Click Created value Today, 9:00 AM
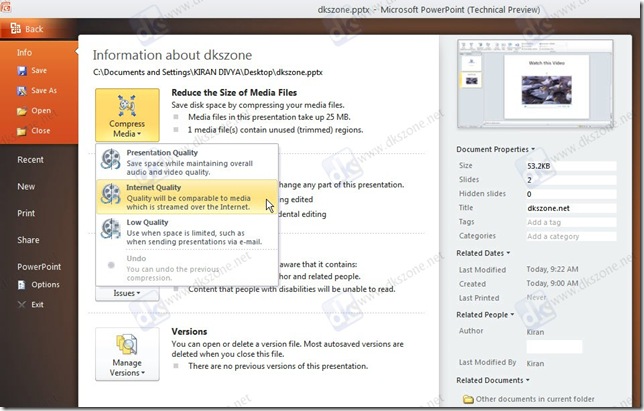Viewport: 644px width, 411px height. pyautogui.click(x=552, y=283)
